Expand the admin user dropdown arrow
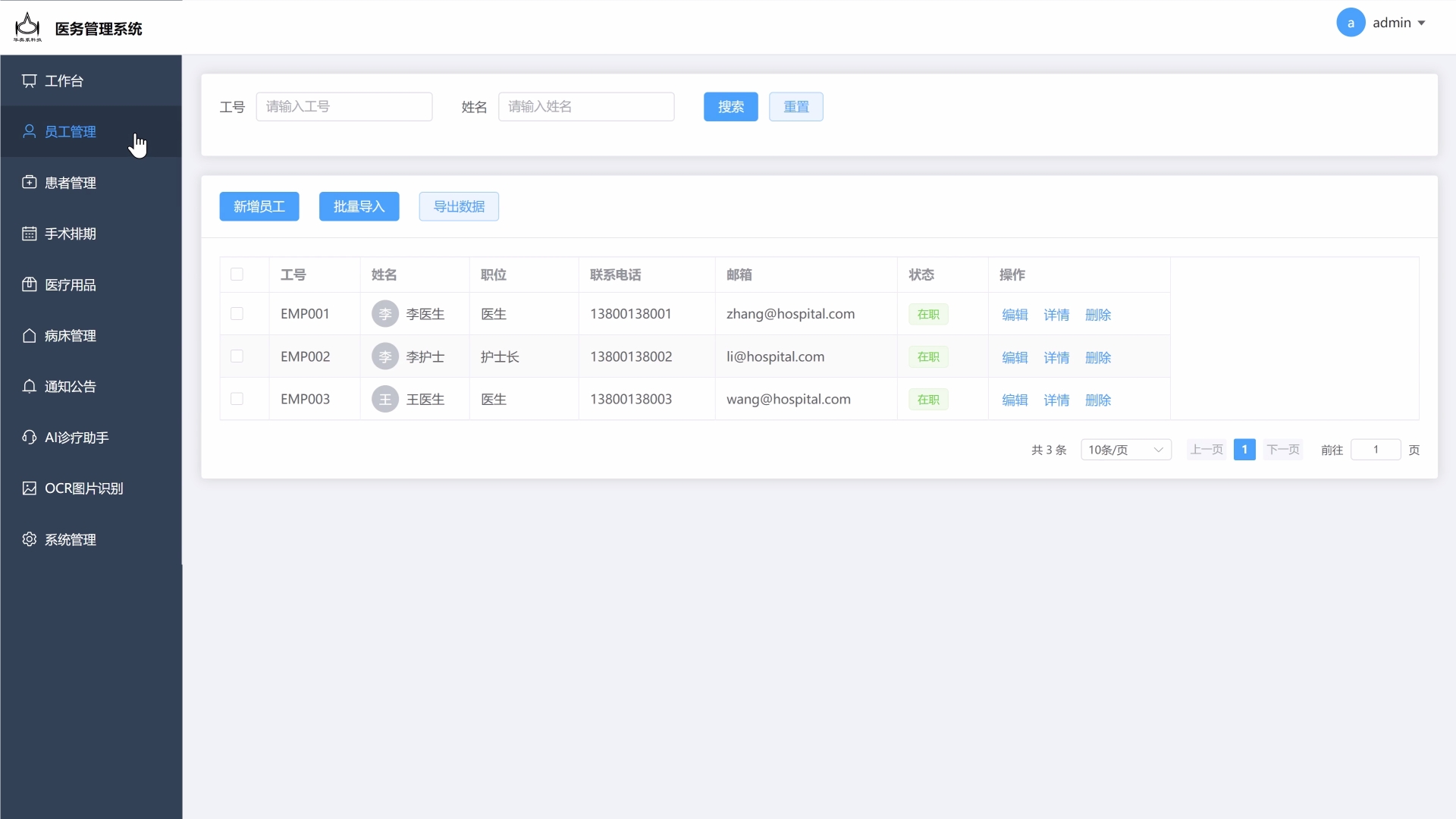Screen dimensions: 1456x819 click(1422, 23)
